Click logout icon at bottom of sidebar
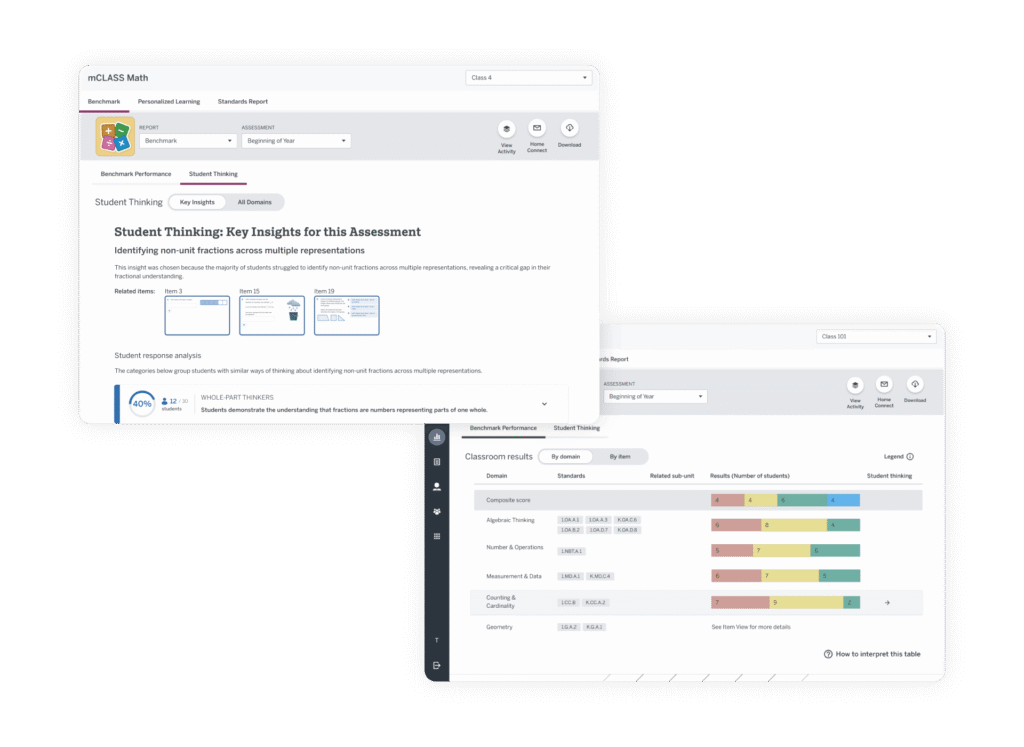Viewport: 1024px width, 747px height. pyautogui.click(x=437, y=665)
